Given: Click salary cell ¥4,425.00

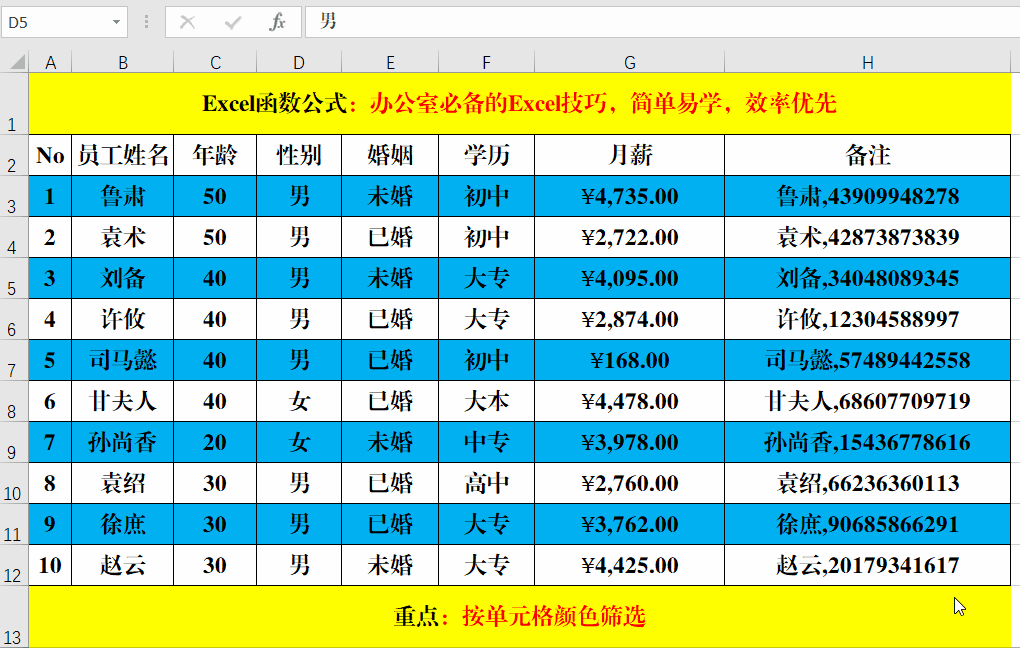Looking at the screenshot, I should [630, 565].
